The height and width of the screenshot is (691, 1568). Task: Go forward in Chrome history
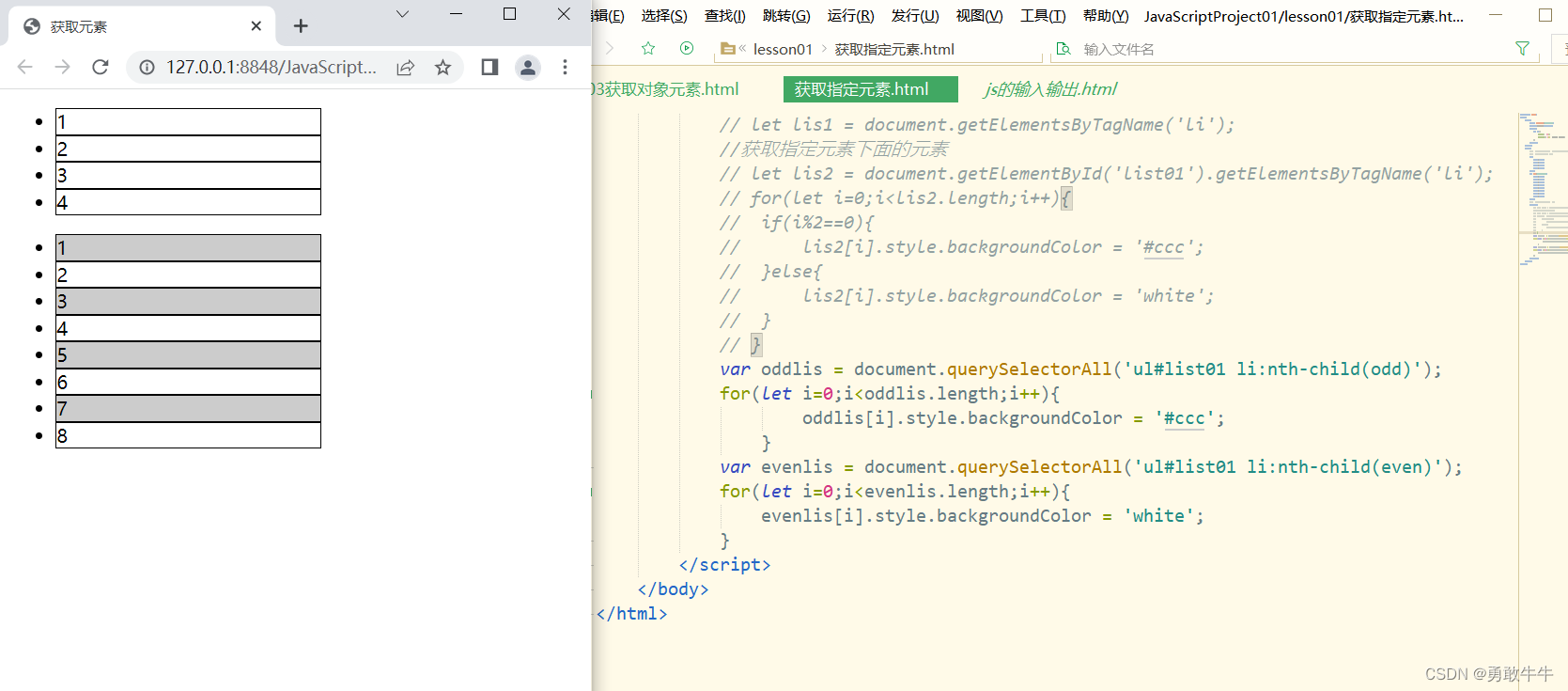click(62, 67)
